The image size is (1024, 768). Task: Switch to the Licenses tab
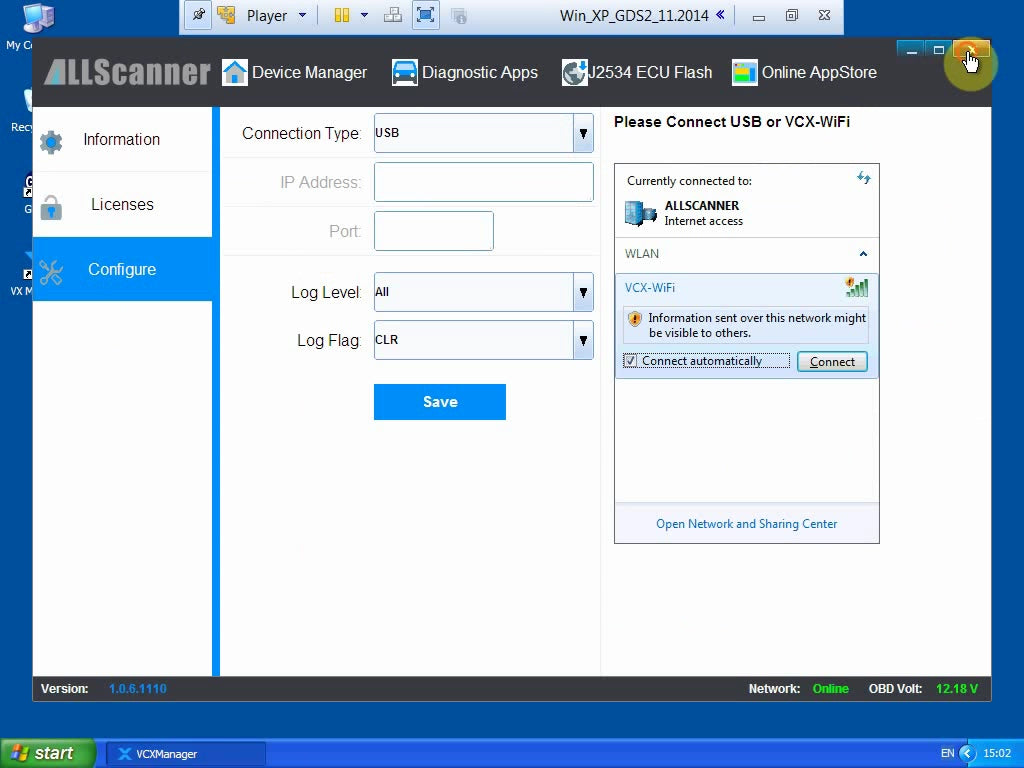[122, 204]
